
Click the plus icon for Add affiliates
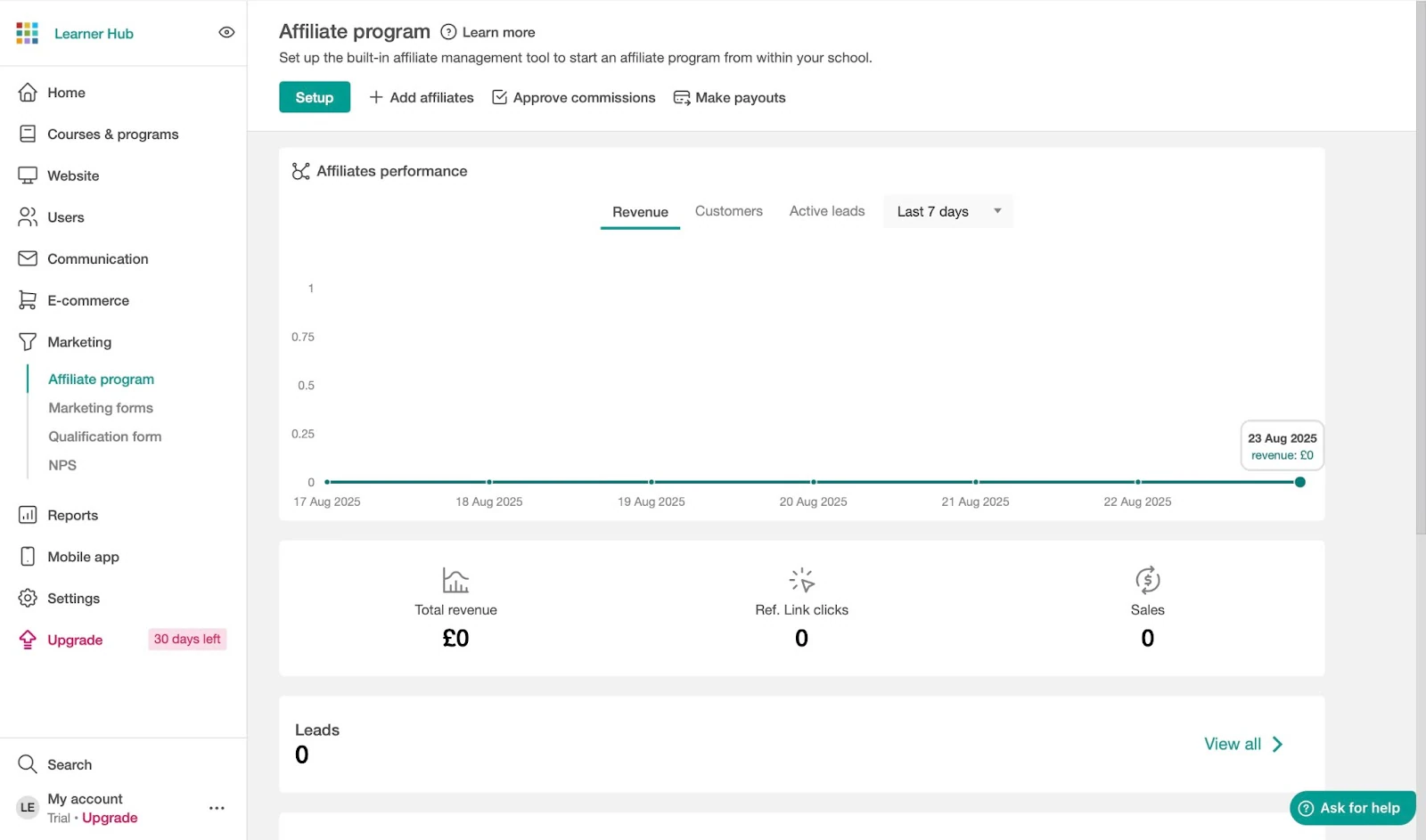[x=376, y=97]
